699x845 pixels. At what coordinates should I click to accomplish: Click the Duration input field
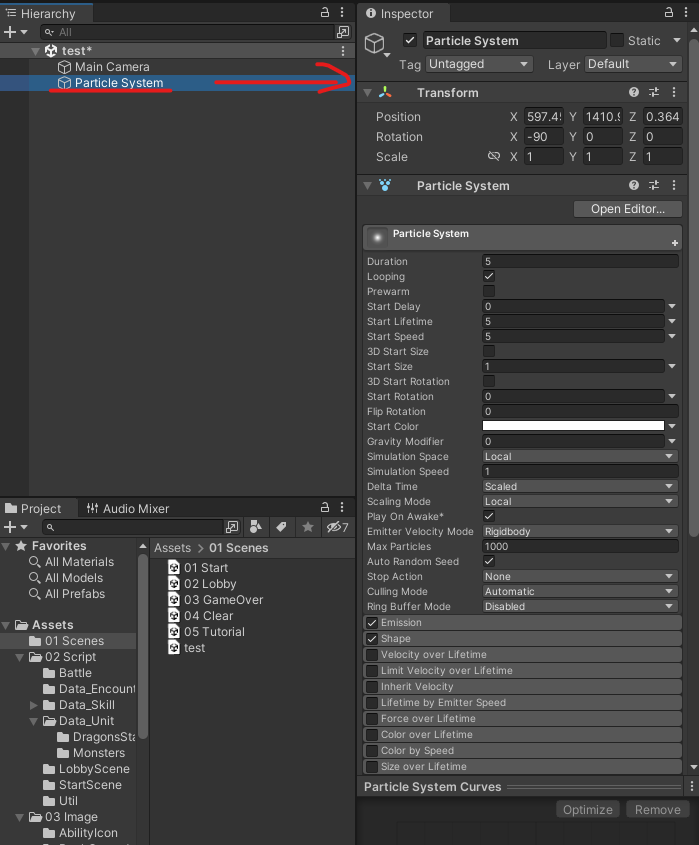coord(580,261)
